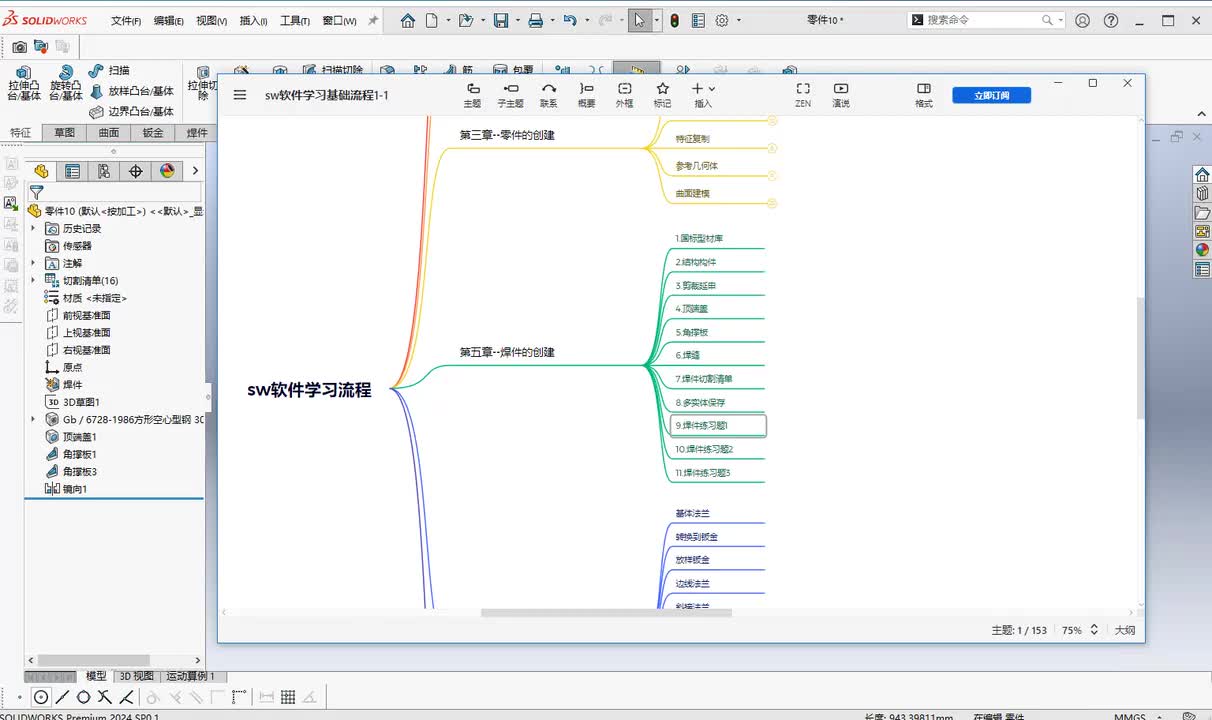Open the FeatureManager design tree tab
This screenshot has width=1212, height=720.
coord(41,171)
